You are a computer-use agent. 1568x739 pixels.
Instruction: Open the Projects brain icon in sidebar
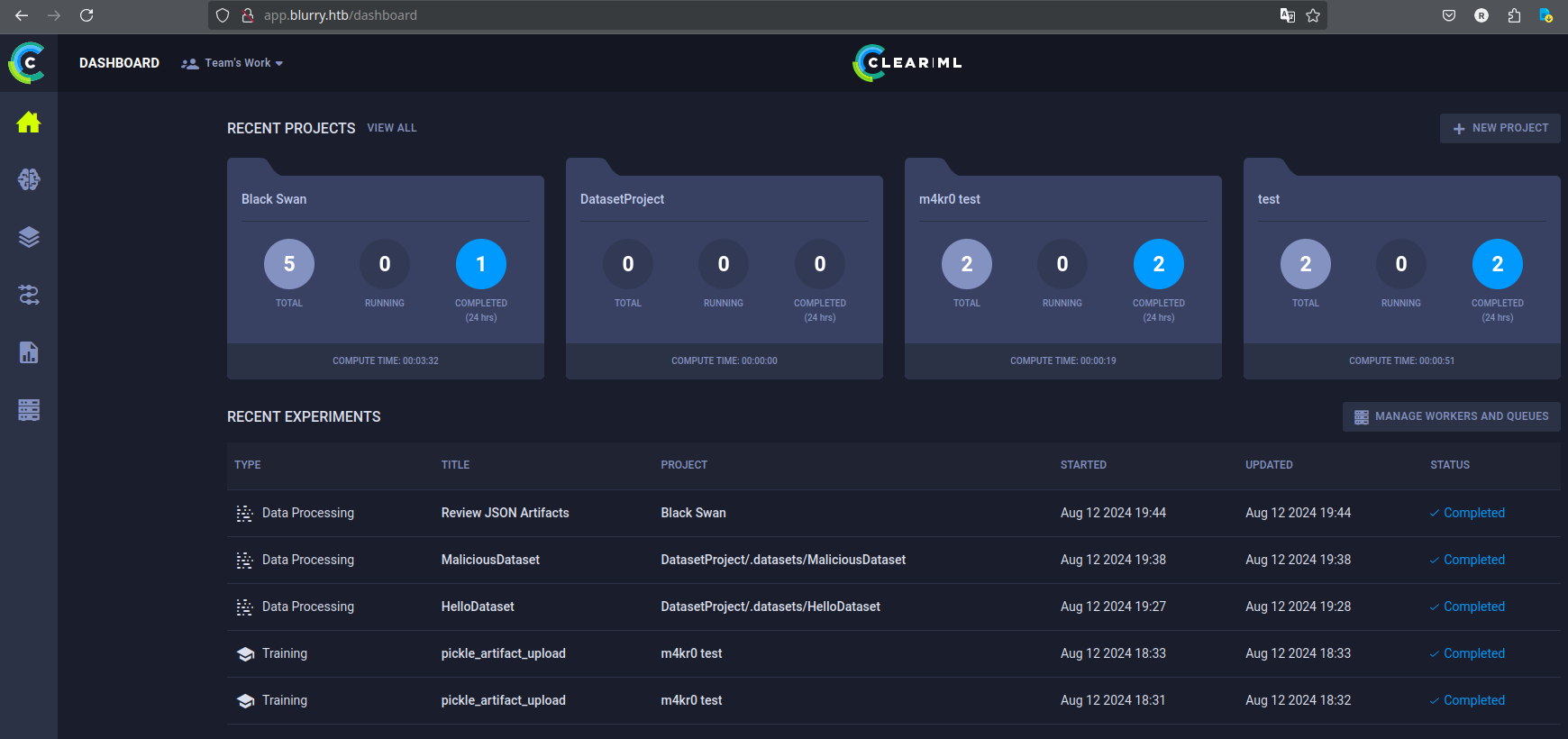(x=29, y=179)
